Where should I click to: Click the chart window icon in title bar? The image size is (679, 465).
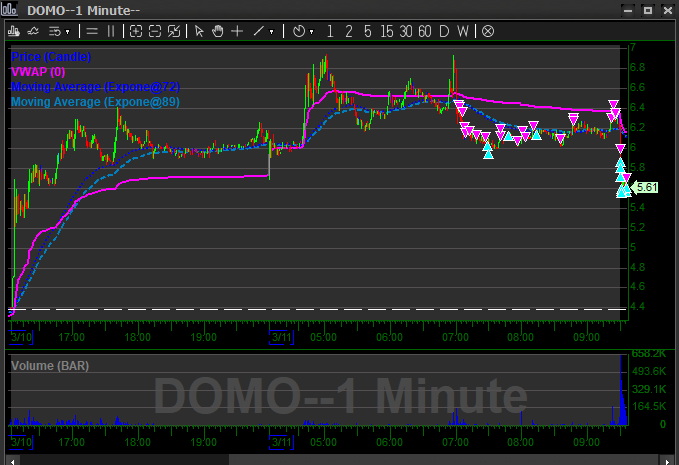click(9, 9)
